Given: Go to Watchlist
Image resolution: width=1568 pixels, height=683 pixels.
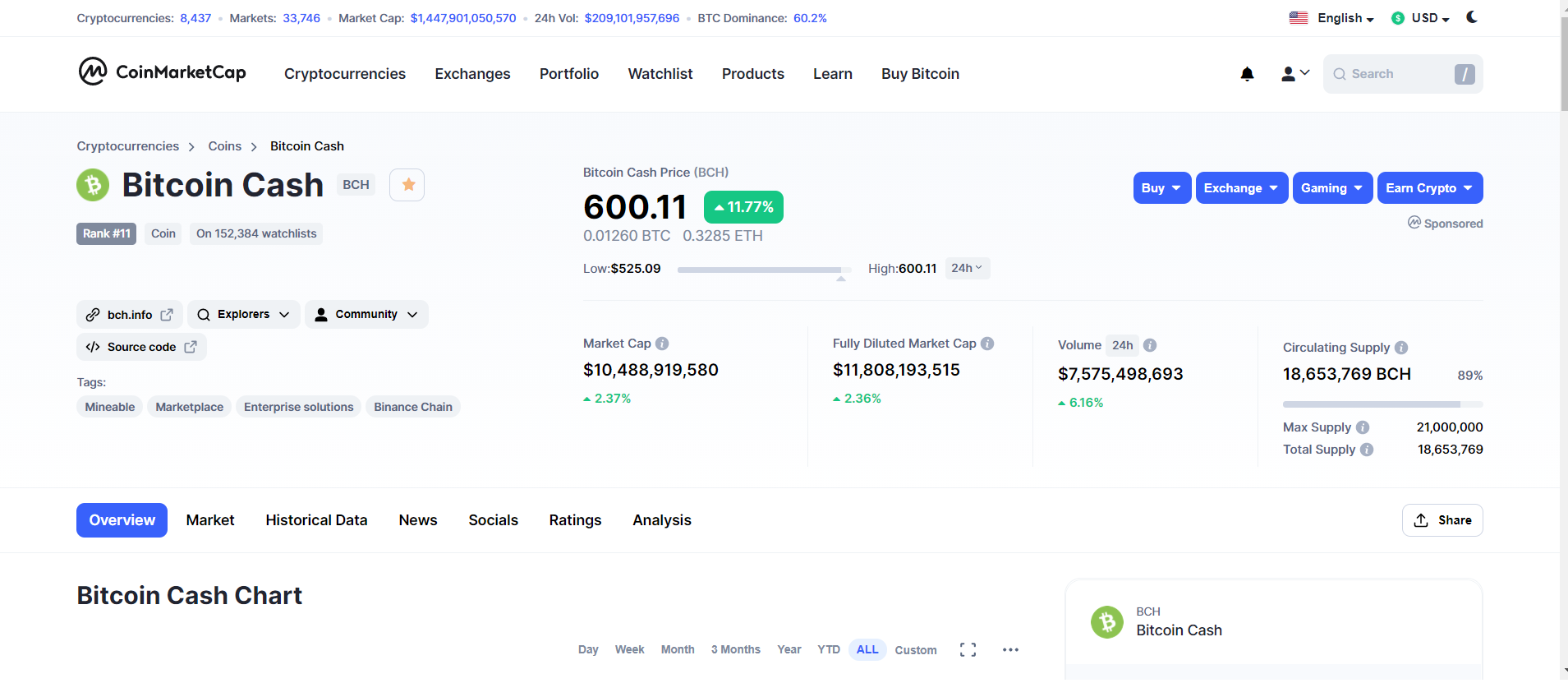Looking at the screenshot, I should (x=660, y=74).
